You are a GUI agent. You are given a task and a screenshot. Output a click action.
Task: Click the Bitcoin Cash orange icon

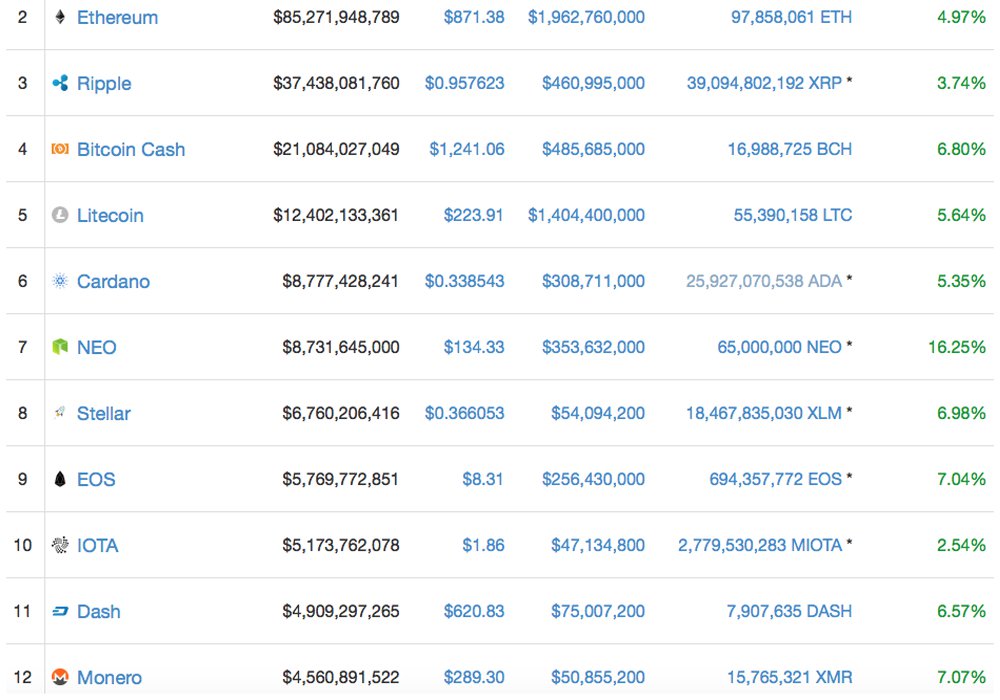tap(60, 149)
